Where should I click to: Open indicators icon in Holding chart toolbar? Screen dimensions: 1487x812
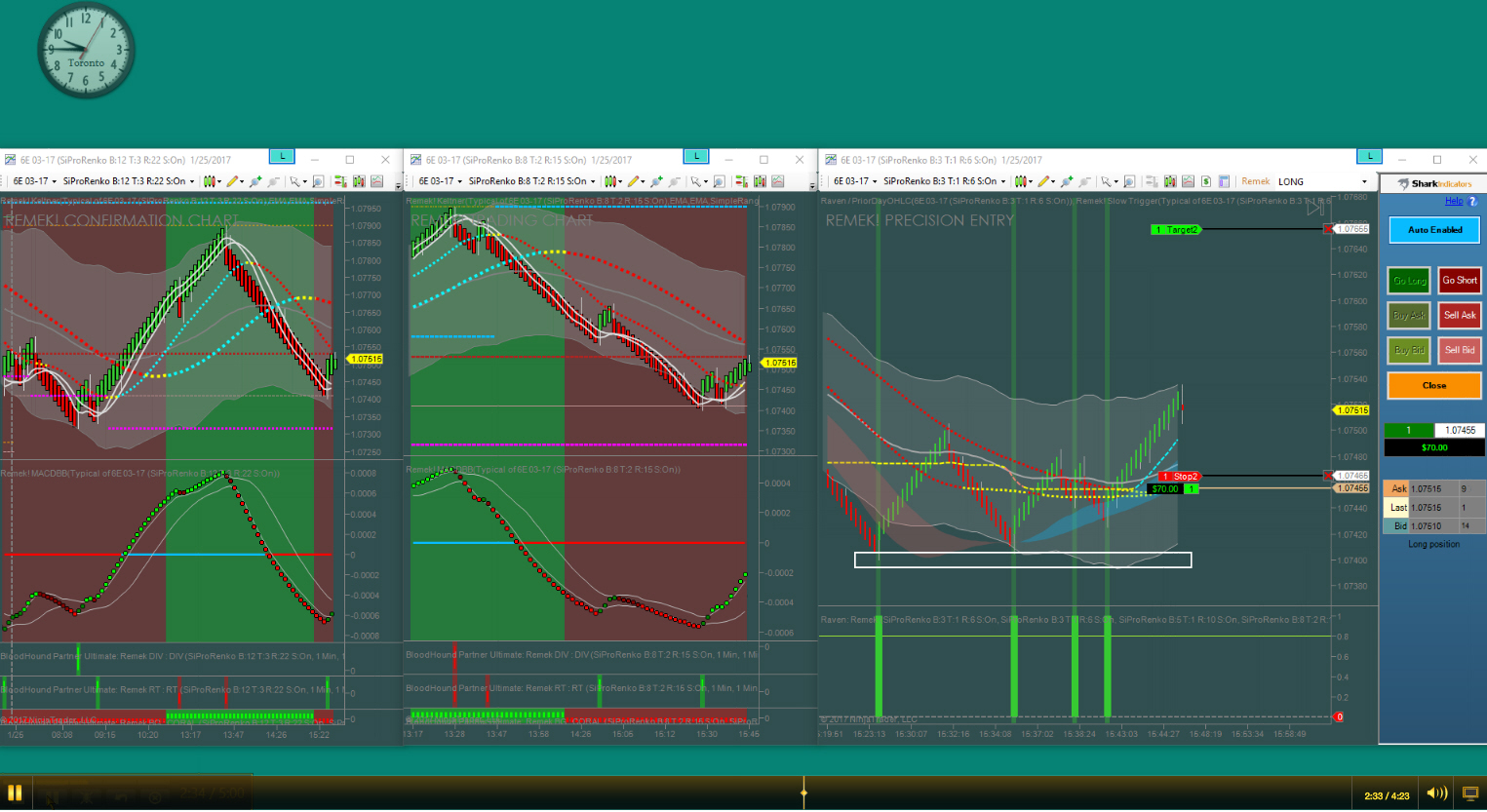[760, 181]
